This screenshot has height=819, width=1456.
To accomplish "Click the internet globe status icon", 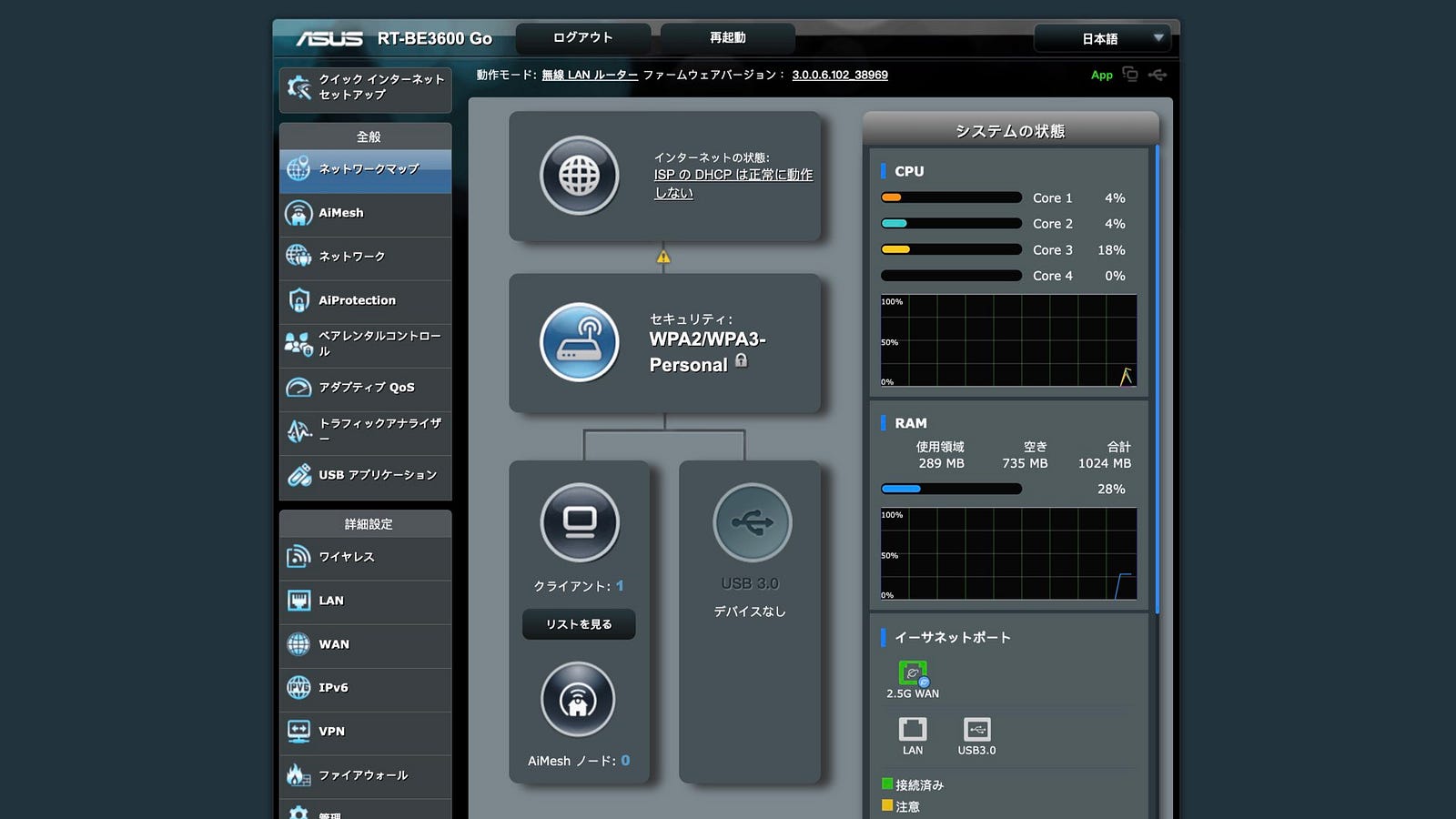I will point(579,176).
